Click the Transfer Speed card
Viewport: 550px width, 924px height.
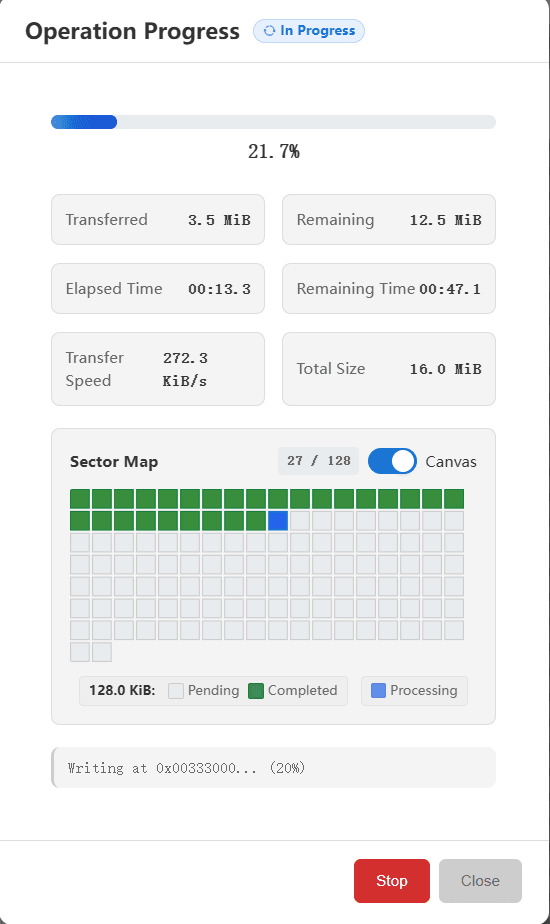click(158, 369)
